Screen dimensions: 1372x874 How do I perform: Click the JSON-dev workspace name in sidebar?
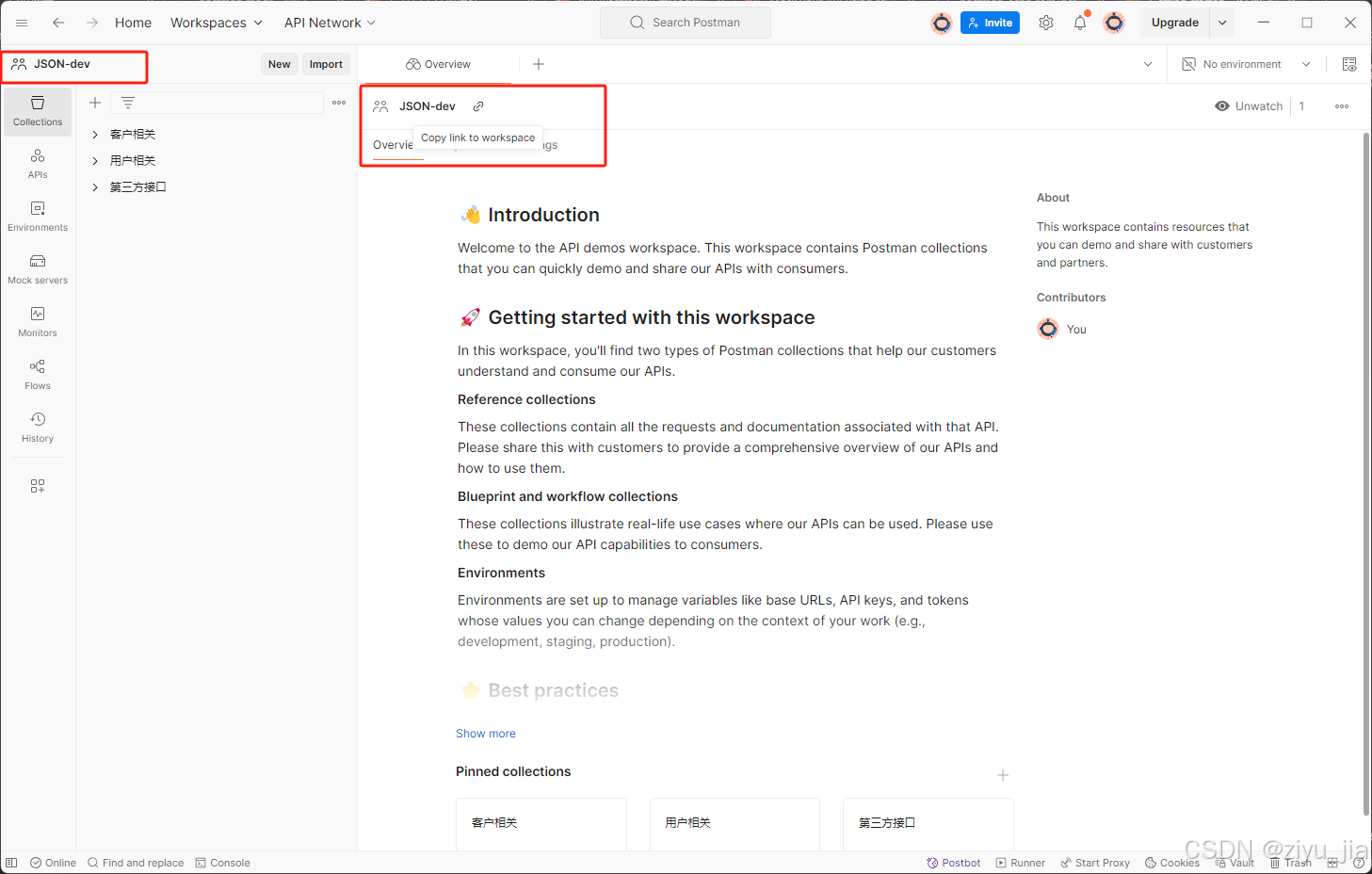(62, 64)
